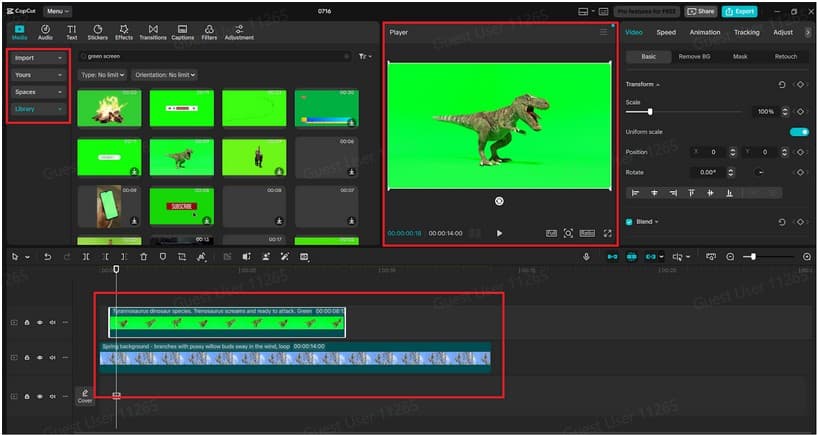Click the Delete left icon in timeline toolbar
This screenshot has width=817, height=435.
click(x=105, y=257)
